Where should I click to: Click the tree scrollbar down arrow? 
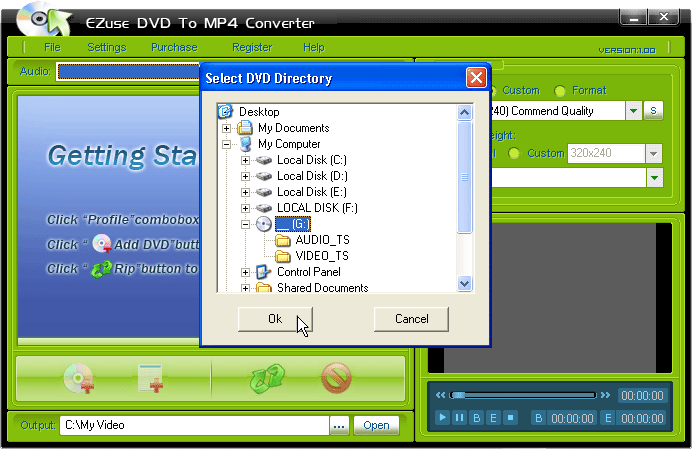point(464,283)
